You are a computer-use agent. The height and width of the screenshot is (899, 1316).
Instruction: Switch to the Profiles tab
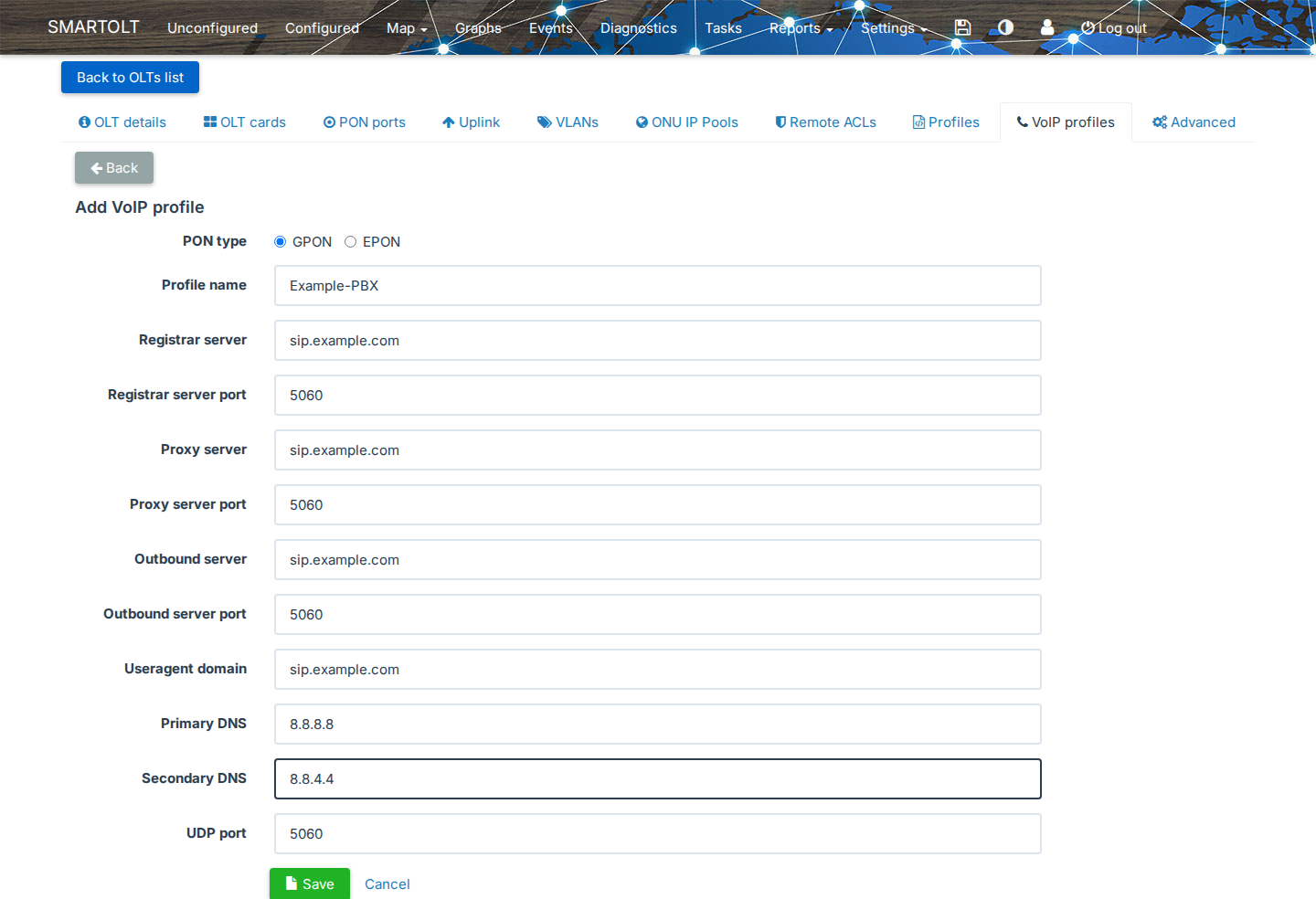[946, 122]
